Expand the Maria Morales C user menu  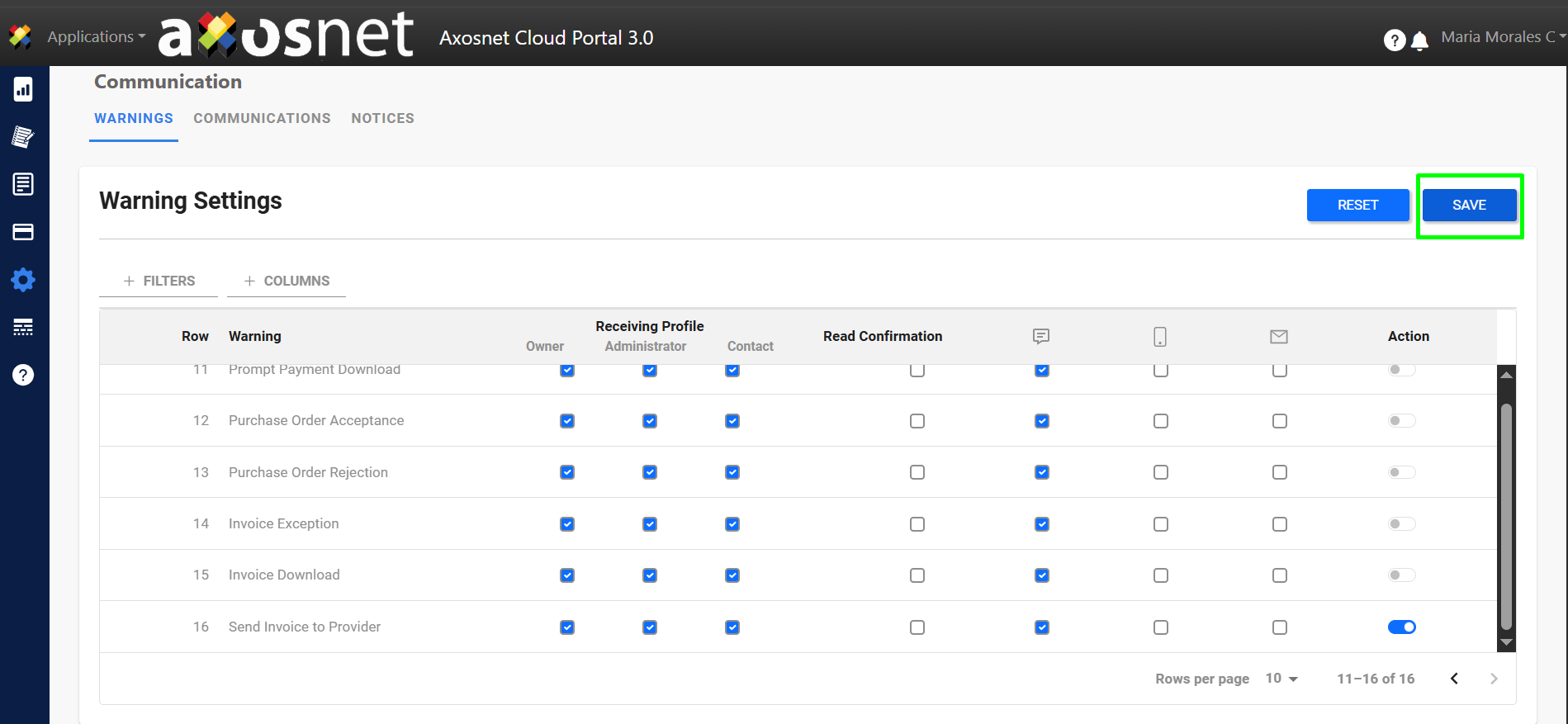tap(1502, 37)
